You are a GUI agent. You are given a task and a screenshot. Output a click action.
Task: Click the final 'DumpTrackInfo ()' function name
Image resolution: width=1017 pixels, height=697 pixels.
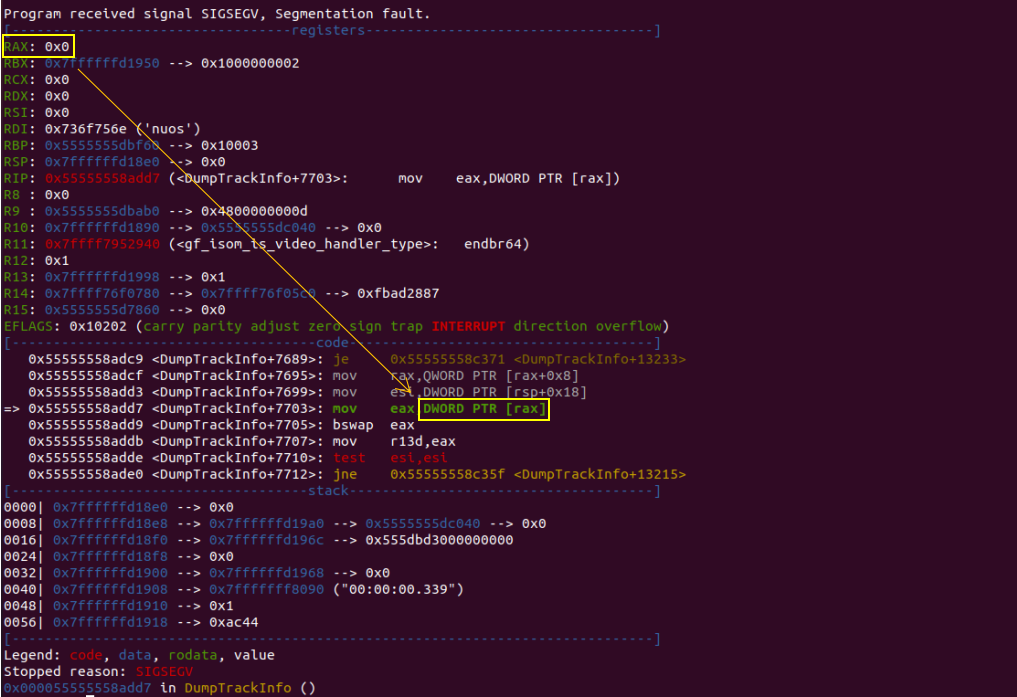[x=250, y=688]
